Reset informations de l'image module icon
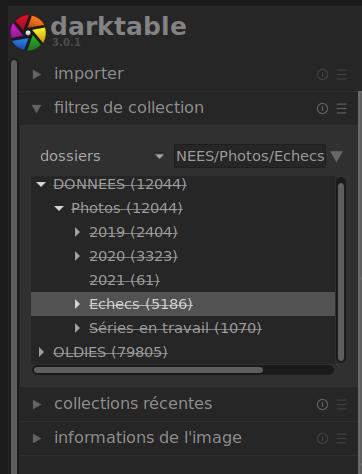The width and height of the screenshot is (362, 474). [322, 438]
